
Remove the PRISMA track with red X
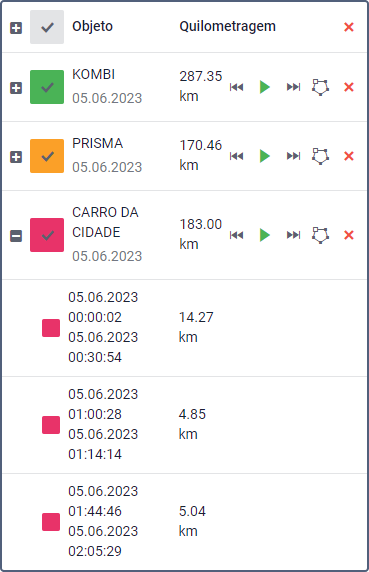pos(349,156)
